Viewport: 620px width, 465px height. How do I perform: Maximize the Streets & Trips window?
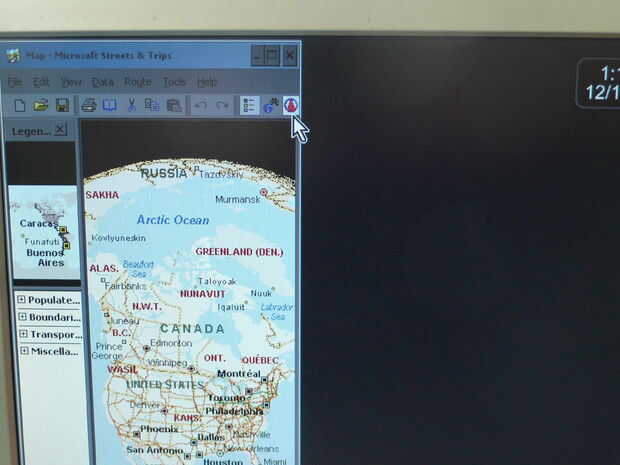(x=272, y=55)
